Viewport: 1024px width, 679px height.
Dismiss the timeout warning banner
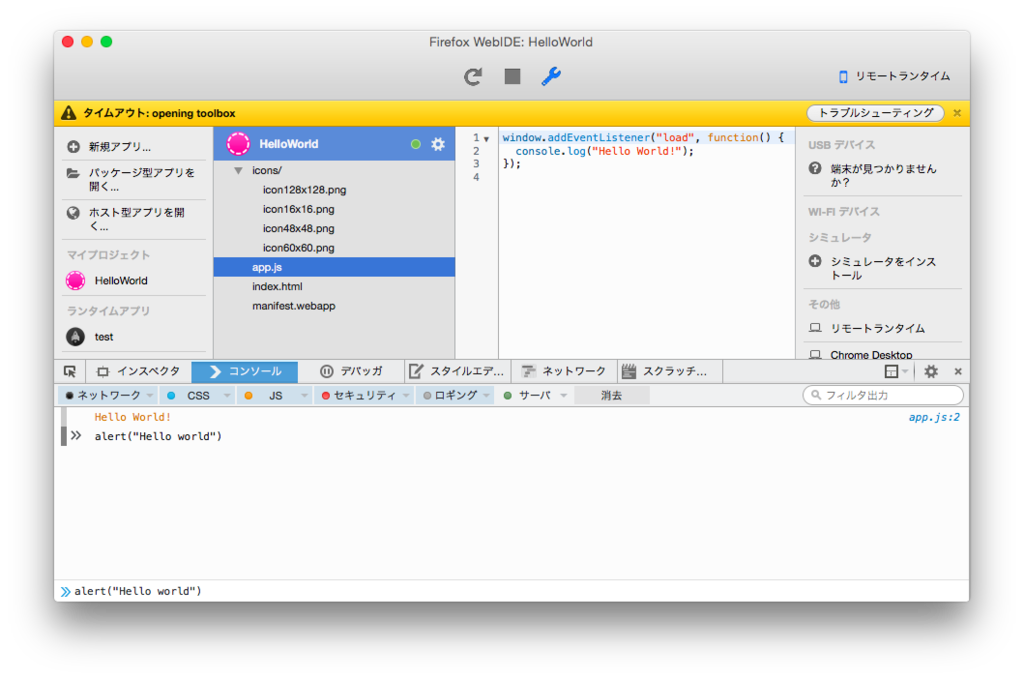[957, 113]
